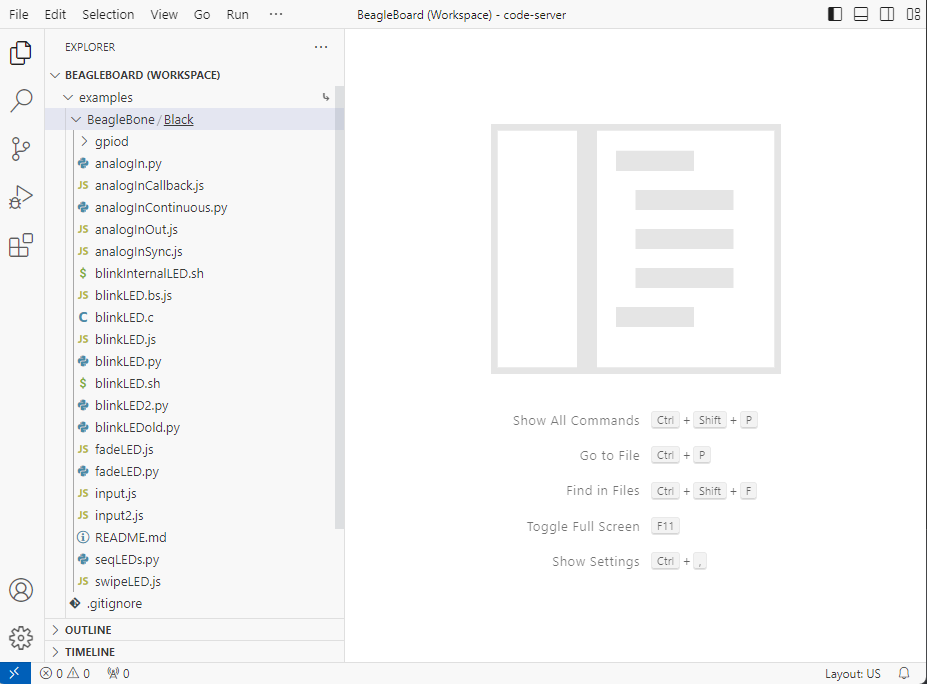
Task: Click the Black breadcrumb link in Explorer
Action: (178, 119)
